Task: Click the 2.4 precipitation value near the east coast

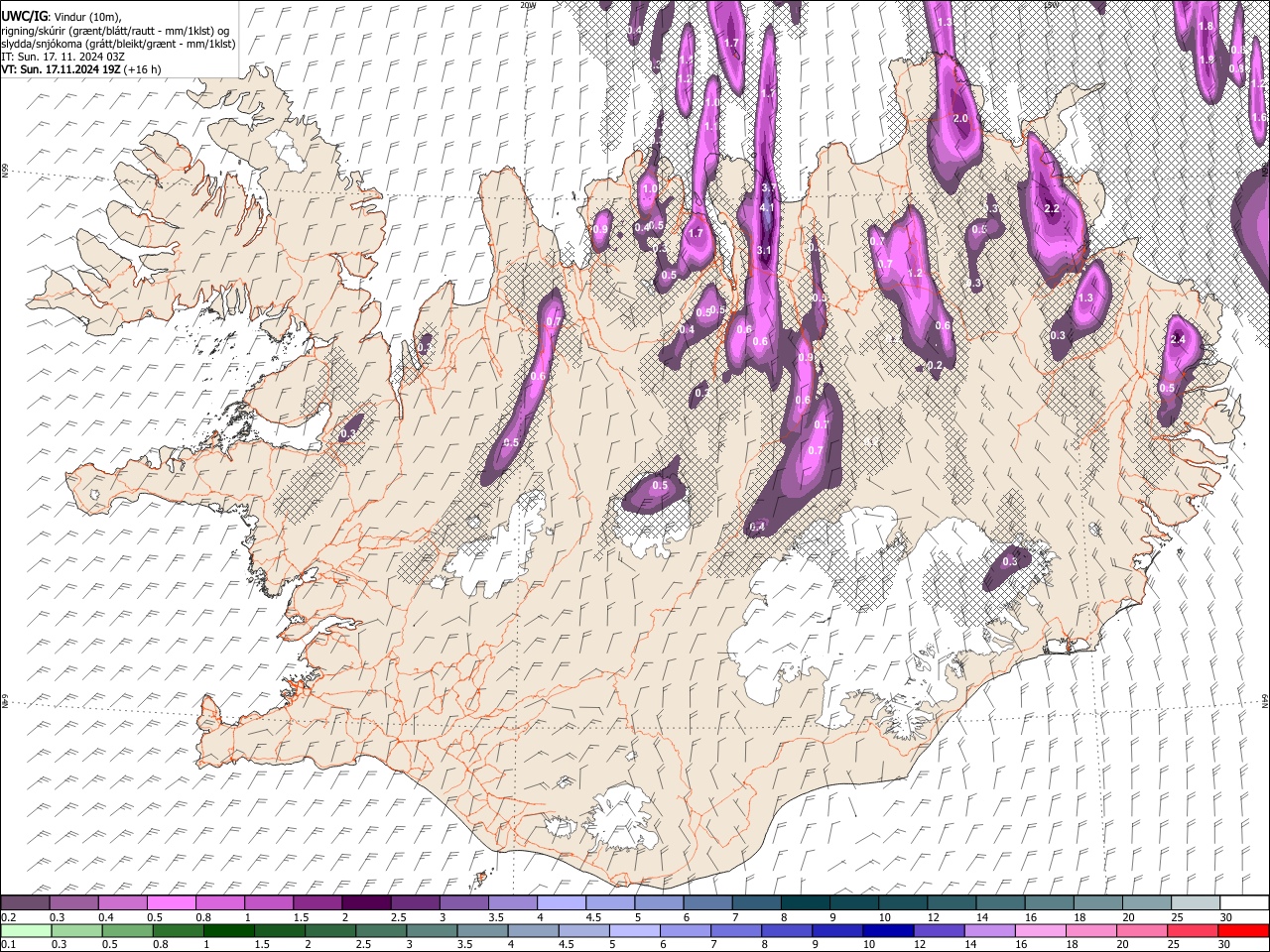Action: (1179, 340)
